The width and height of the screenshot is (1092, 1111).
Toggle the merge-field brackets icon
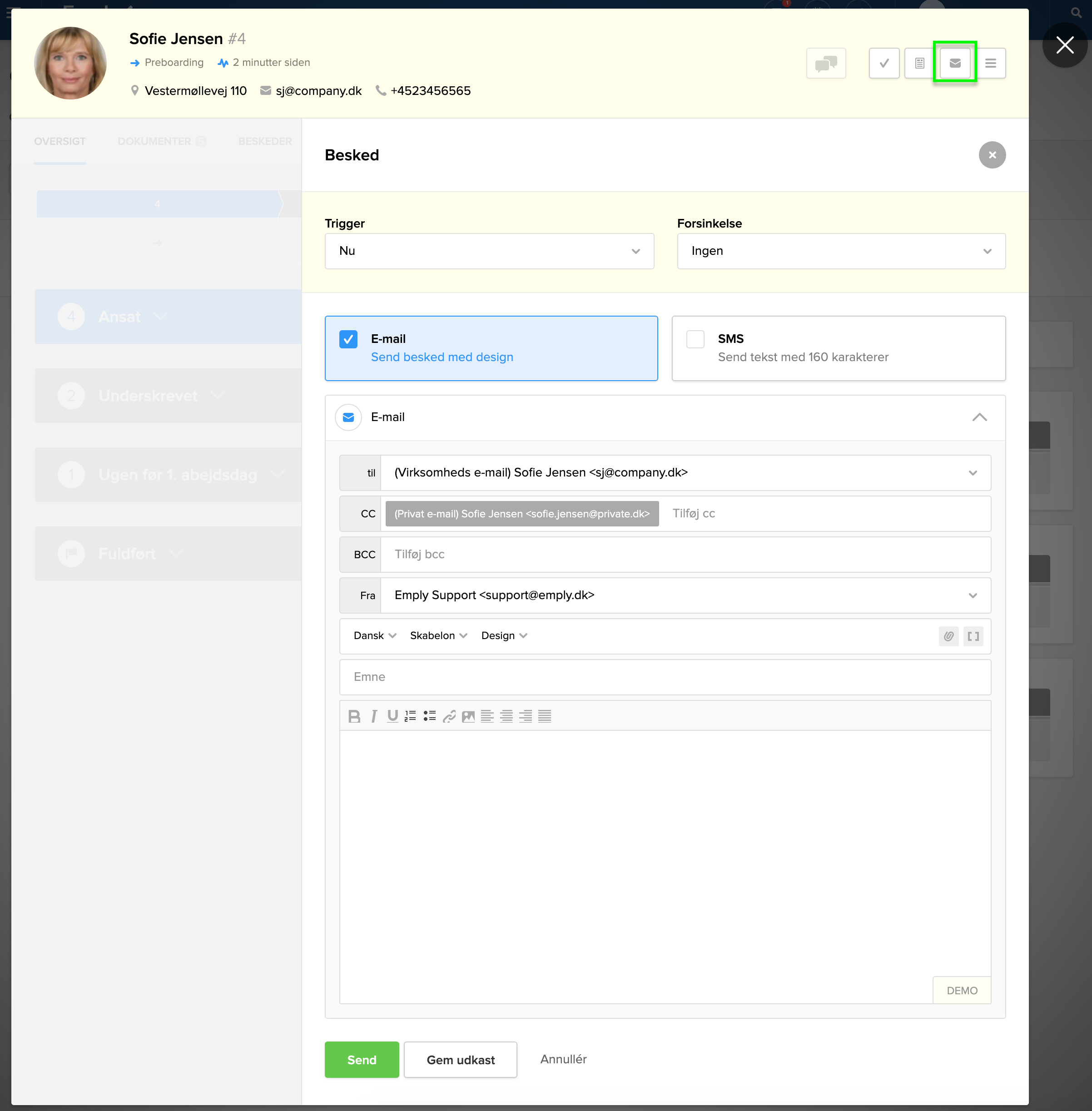973,636
